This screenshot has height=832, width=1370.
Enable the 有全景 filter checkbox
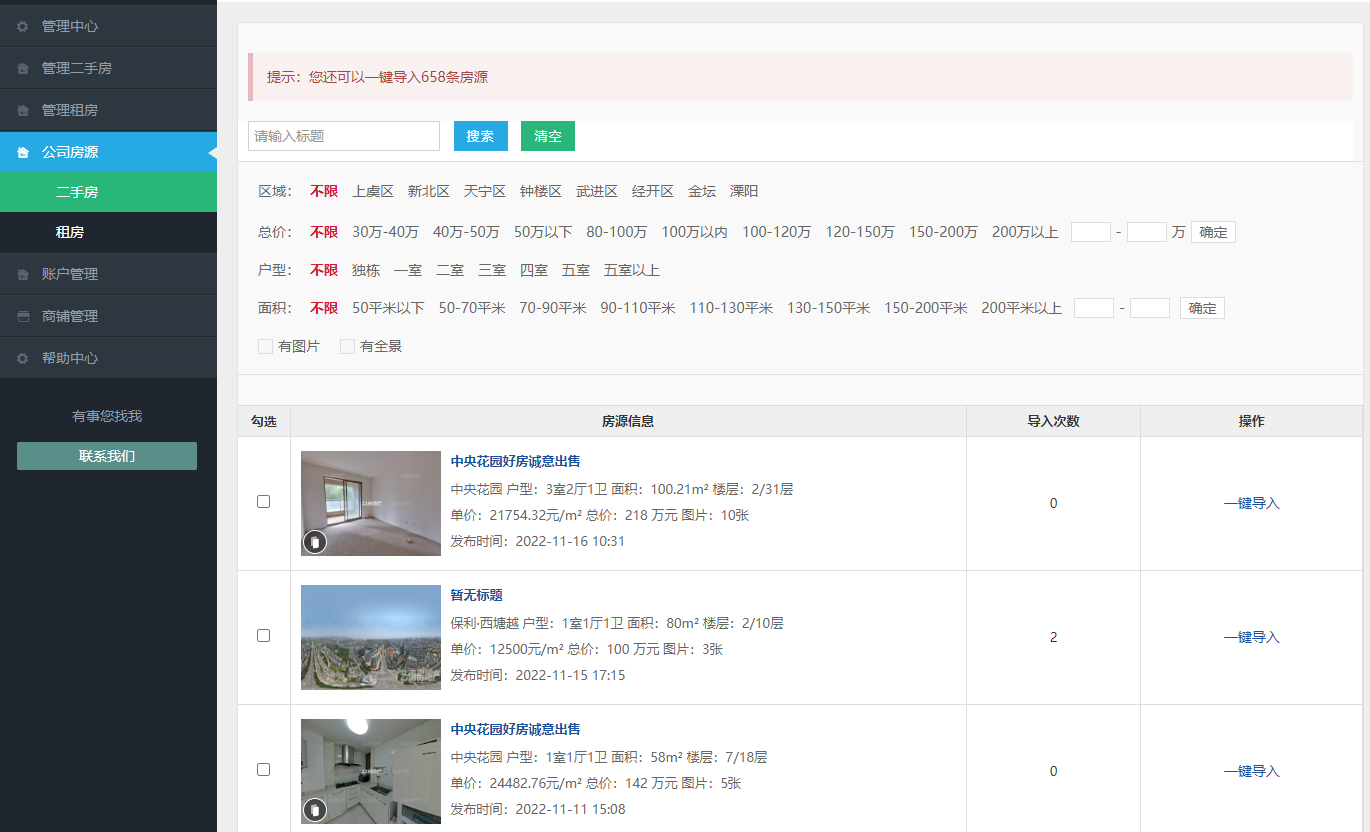(347, 346)
